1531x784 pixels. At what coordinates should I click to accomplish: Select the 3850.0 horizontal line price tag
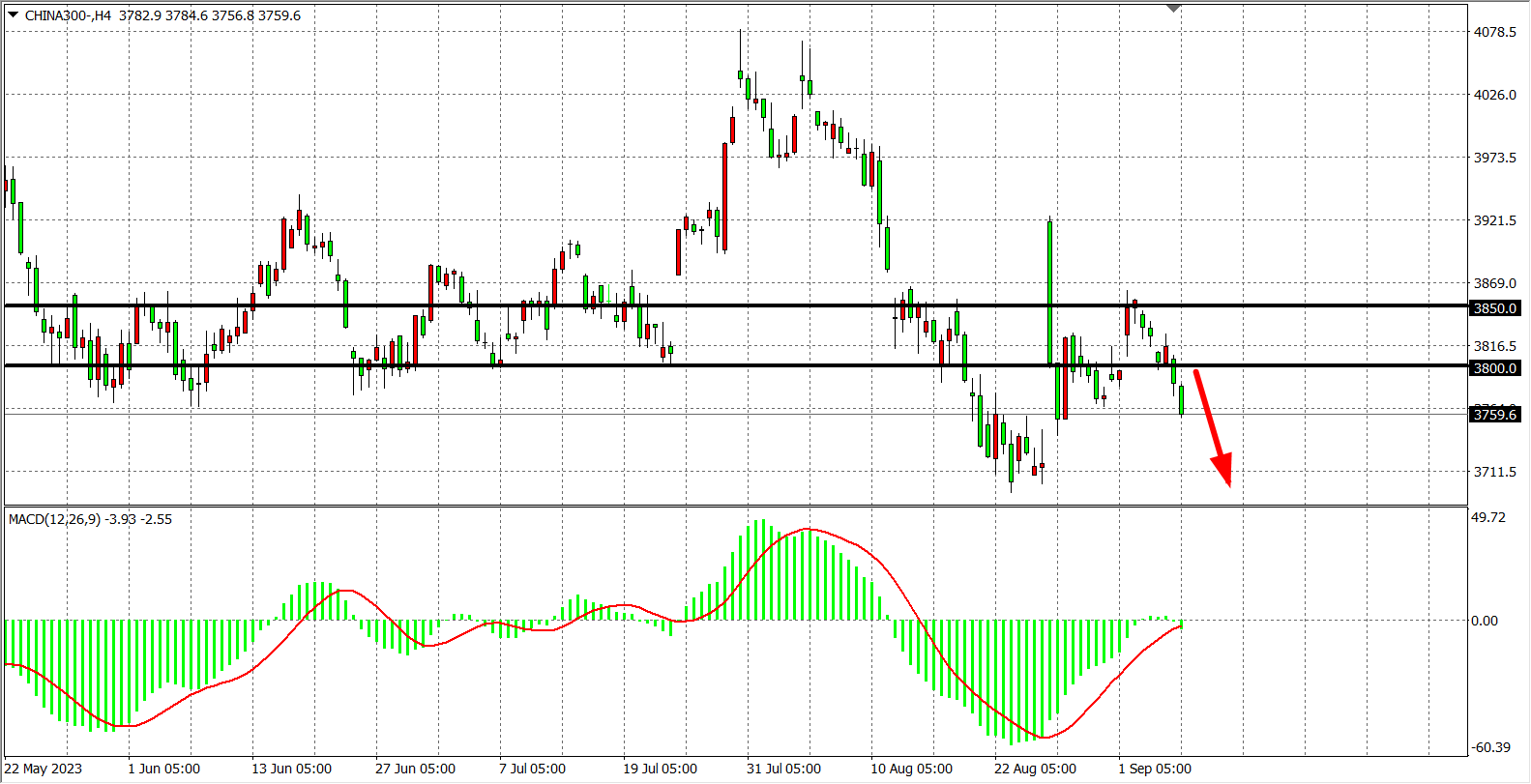click(1494, 308)
